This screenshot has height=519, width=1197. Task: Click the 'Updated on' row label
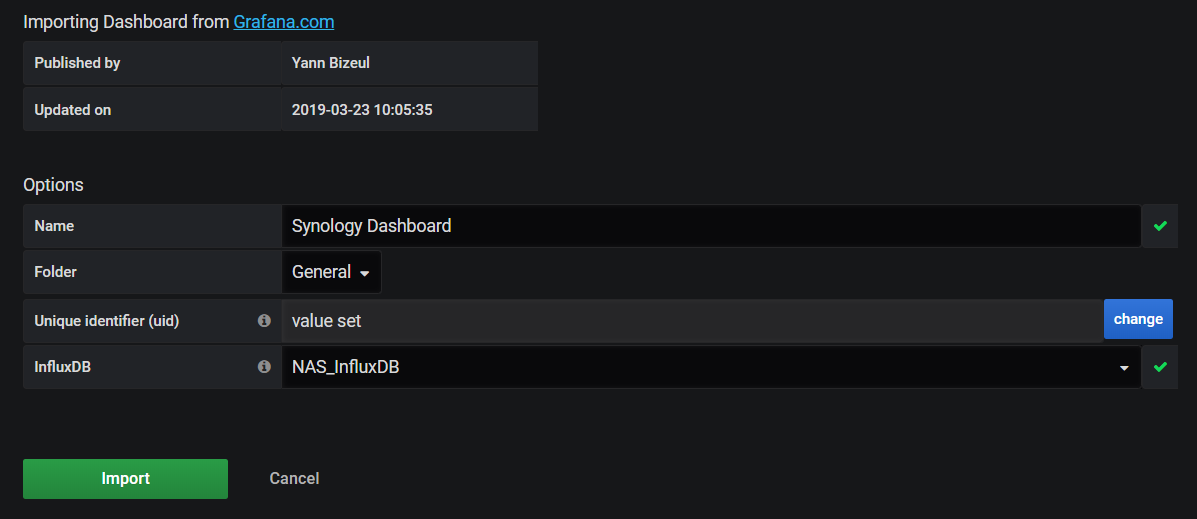coord(73,110)
